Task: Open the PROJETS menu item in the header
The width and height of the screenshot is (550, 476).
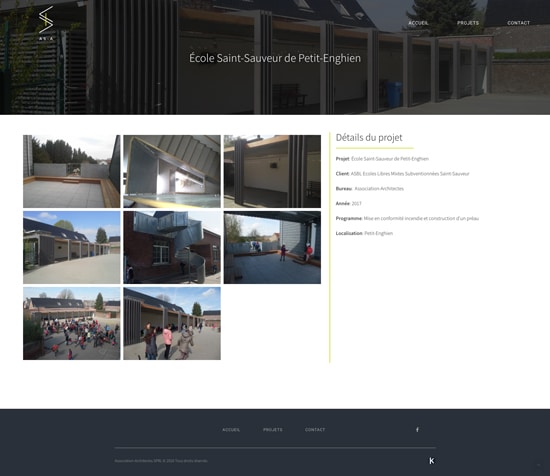Action: click(x=468, y=23)
